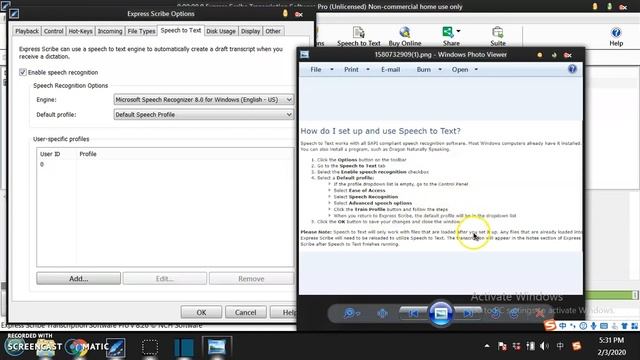Viewport: 640px width, 360px height.
Task: Switch to the Playback tab
Action: (x=27, y=31)
